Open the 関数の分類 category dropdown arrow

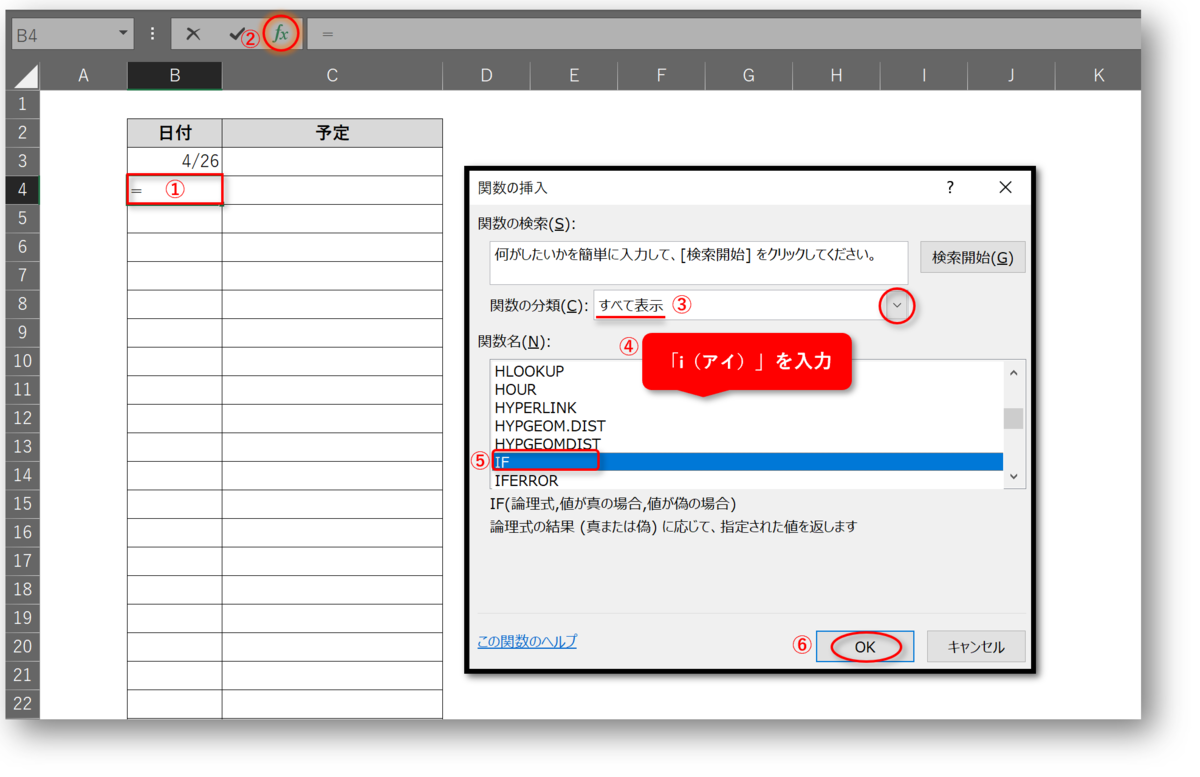[896, 306]
